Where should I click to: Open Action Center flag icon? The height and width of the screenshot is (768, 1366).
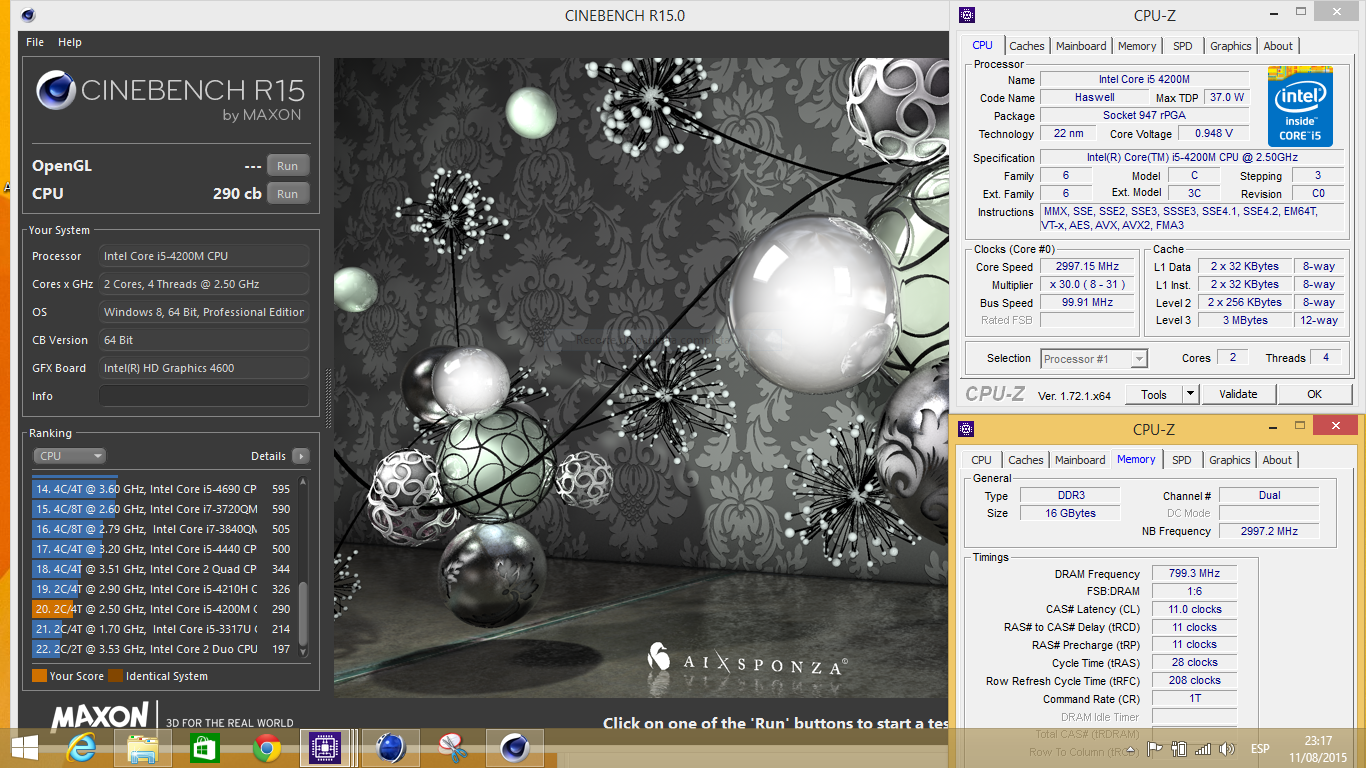pyautogui.click(x=1155, y=749)
